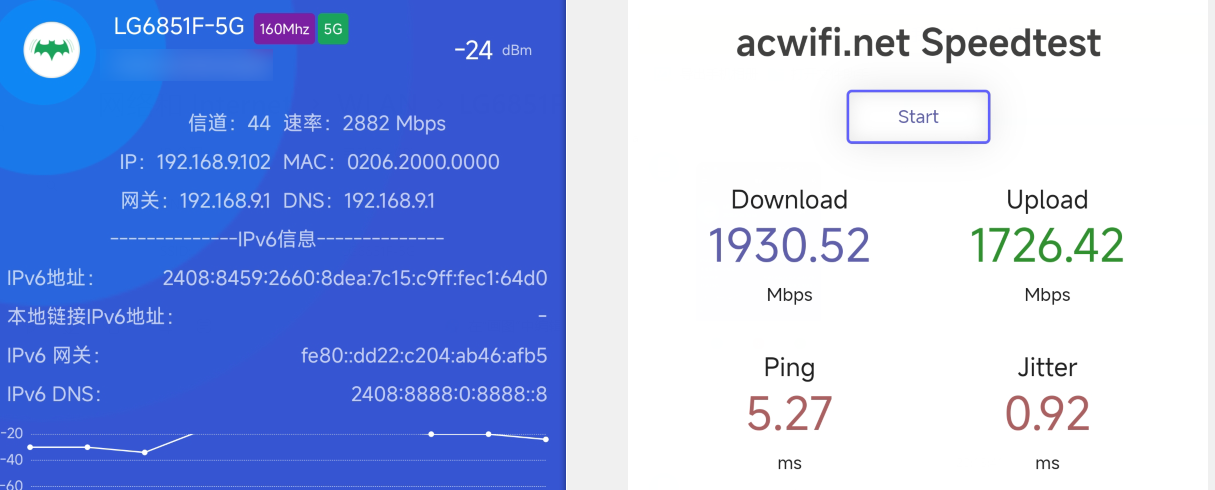Image resolution: width=1215 pixels, height=490 pixels.
Task: Click the Upload 1726.42 result
Action: [x=1047, y=245]
